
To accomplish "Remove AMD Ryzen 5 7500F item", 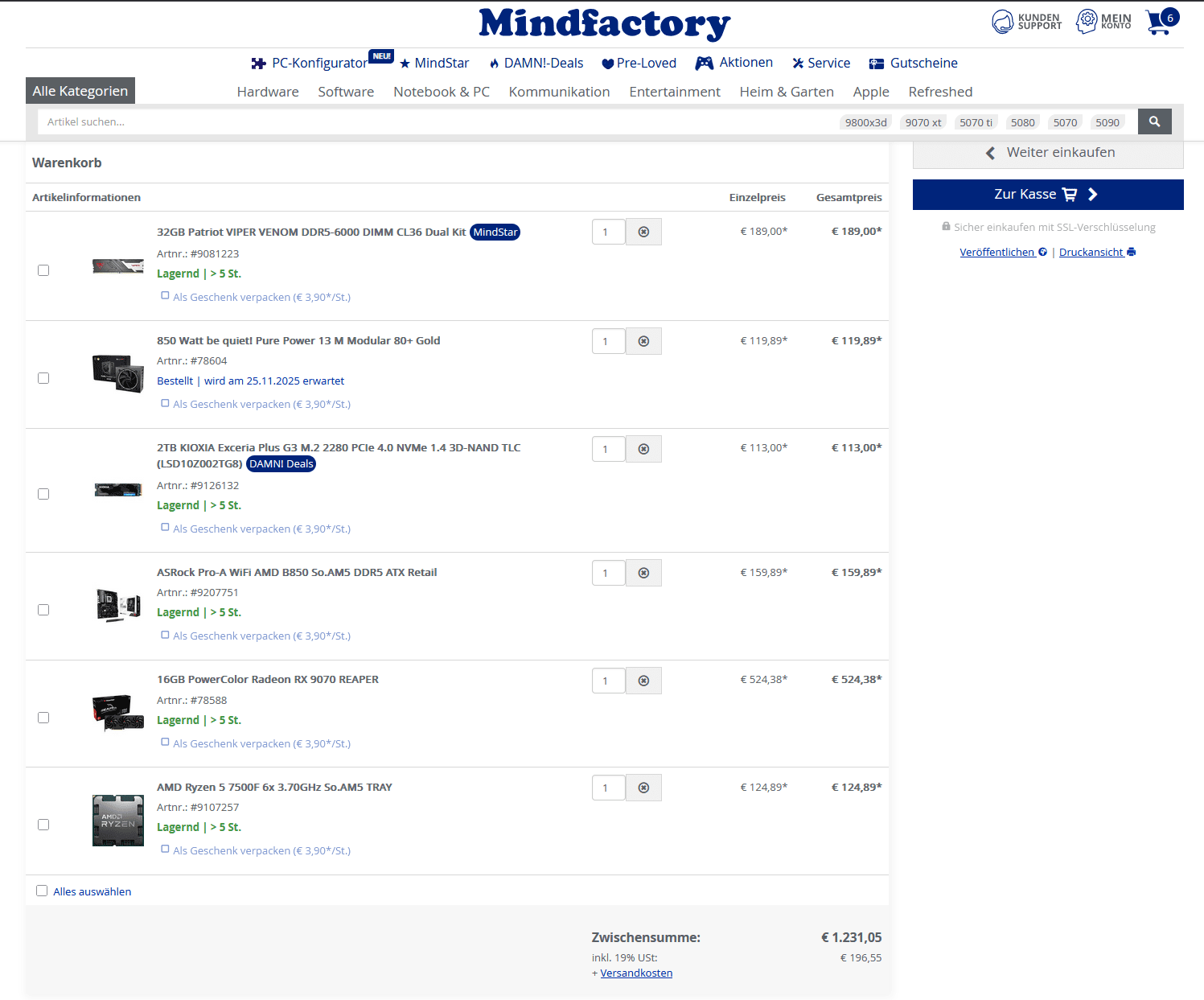I will tap(643, 788).
